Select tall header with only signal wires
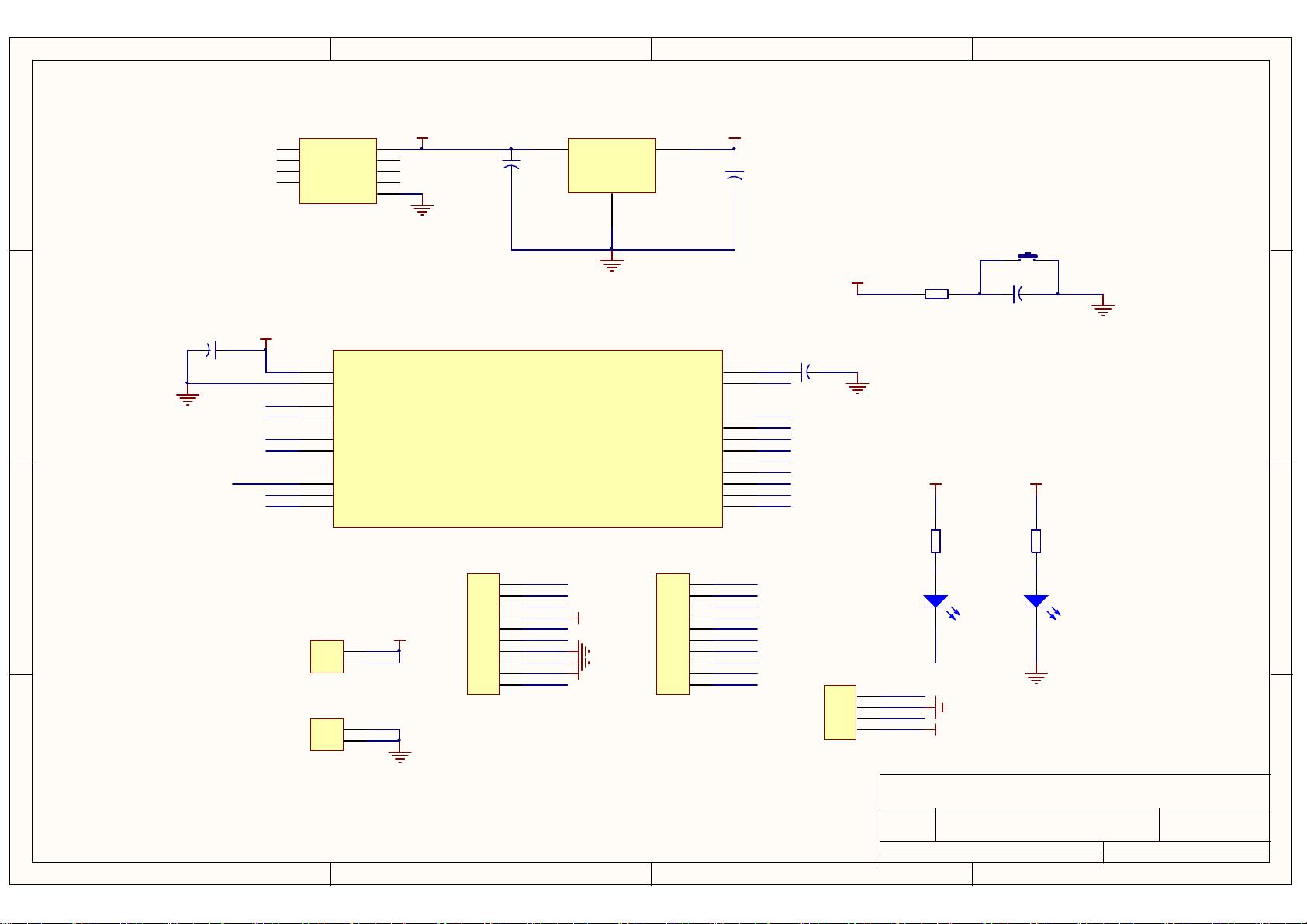This screenshot has height=924, width=1307. pyautogui.click(x=673, y=634)
